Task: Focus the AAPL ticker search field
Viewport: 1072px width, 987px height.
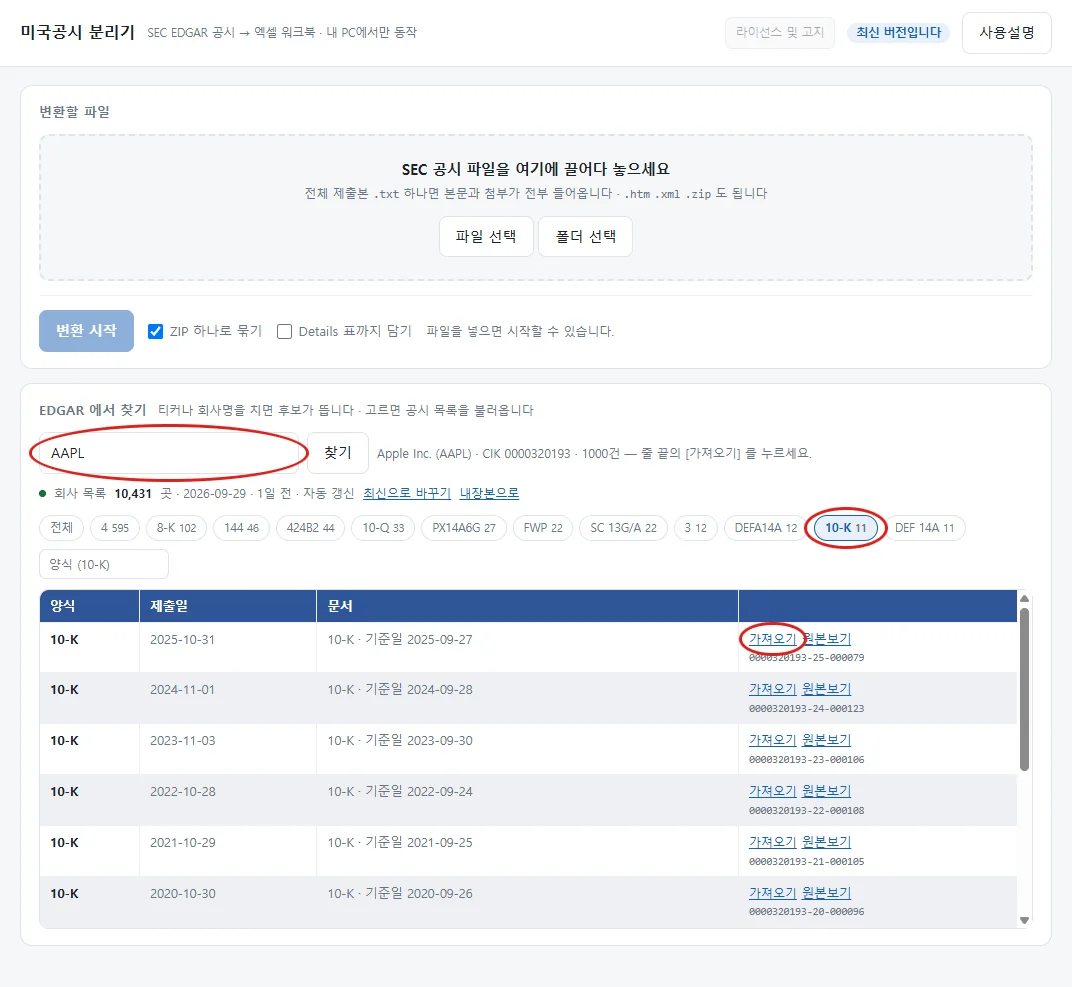Action: coord(169,453)
